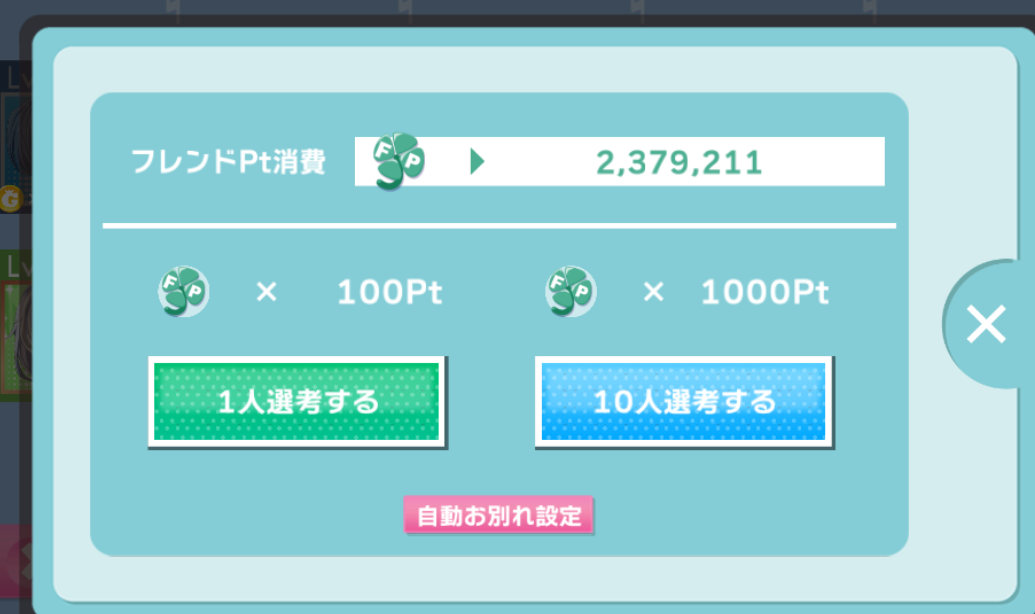Click the green triangle arrow before 2,379,211

[477, 161]
